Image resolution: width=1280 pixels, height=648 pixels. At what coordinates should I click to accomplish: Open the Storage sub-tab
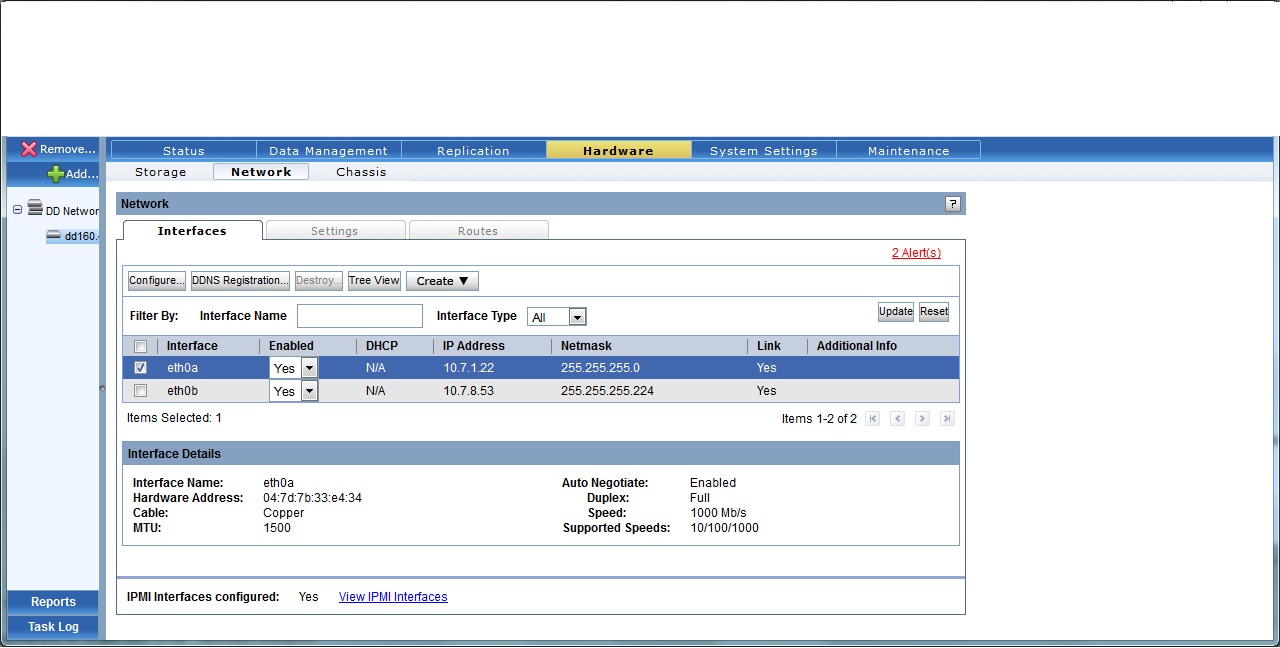[x=161, y=172]
